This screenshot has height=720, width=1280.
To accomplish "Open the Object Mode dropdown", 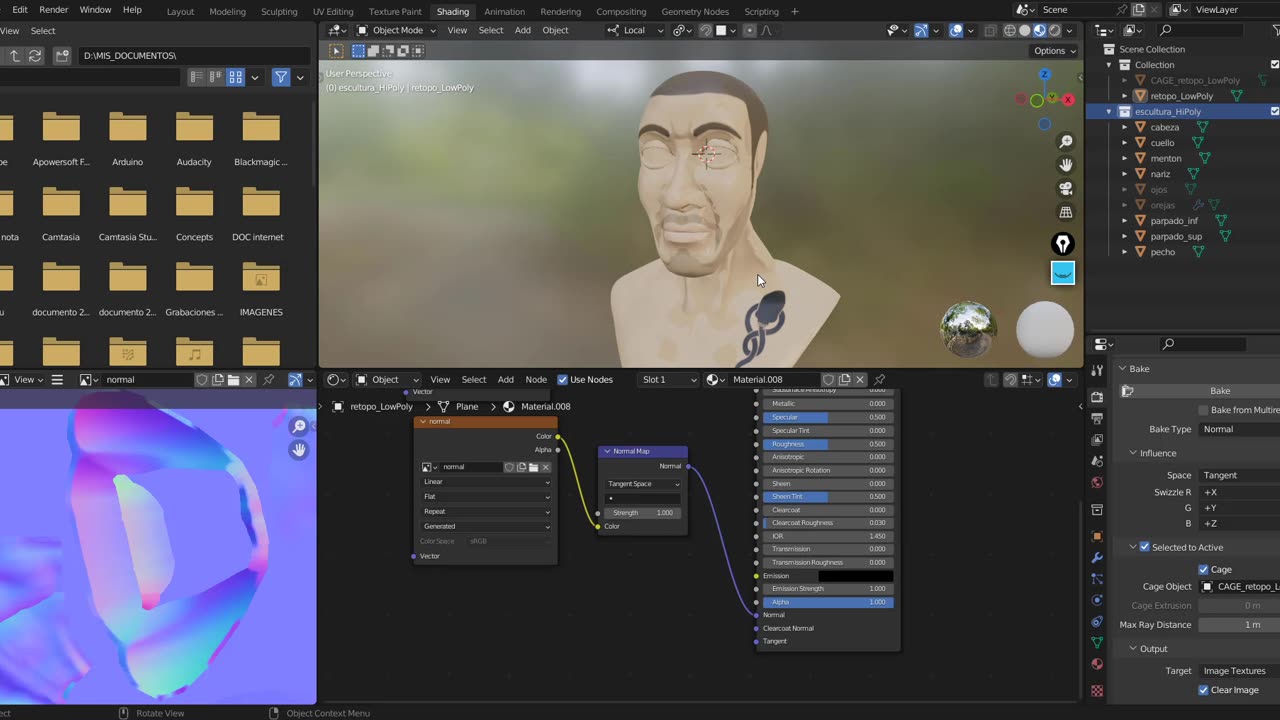I will 396,30.
